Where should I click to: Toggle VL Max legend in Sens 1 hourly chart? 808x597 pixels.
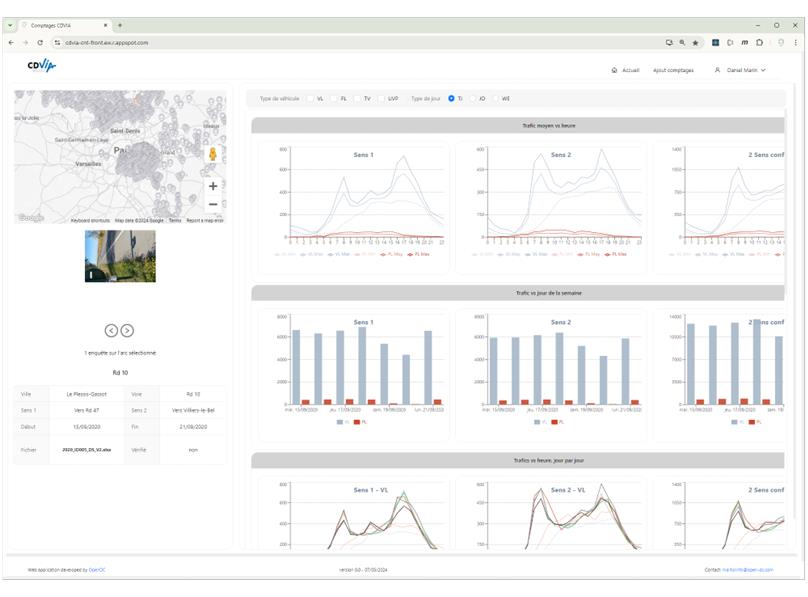coord(339,254)
